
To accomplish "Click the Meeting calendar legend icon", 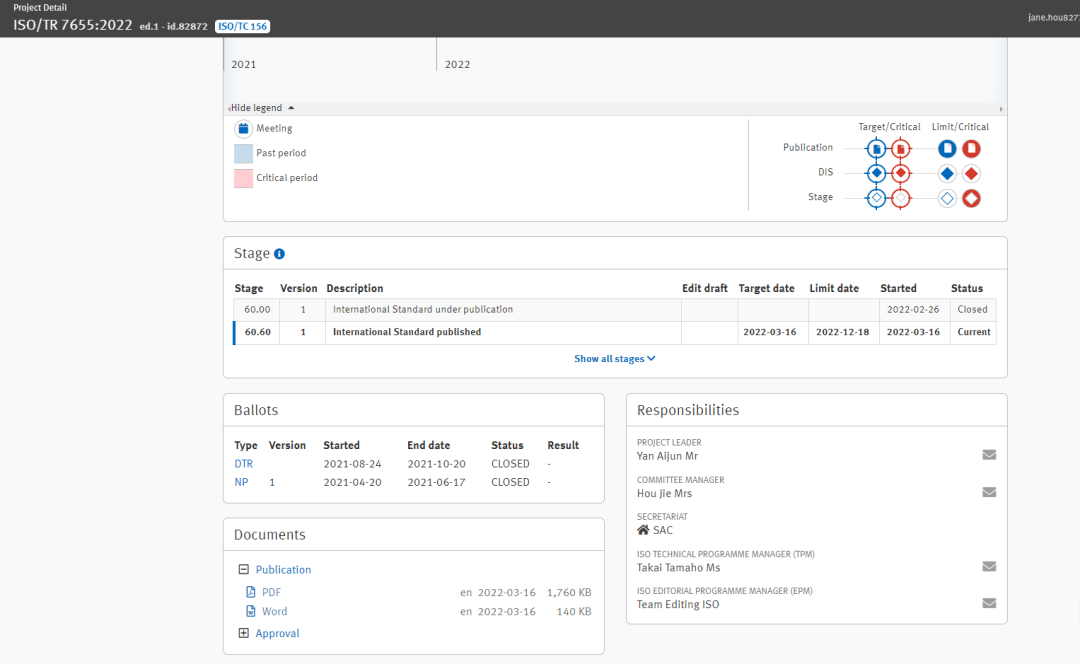I will [x=243, y=129].
